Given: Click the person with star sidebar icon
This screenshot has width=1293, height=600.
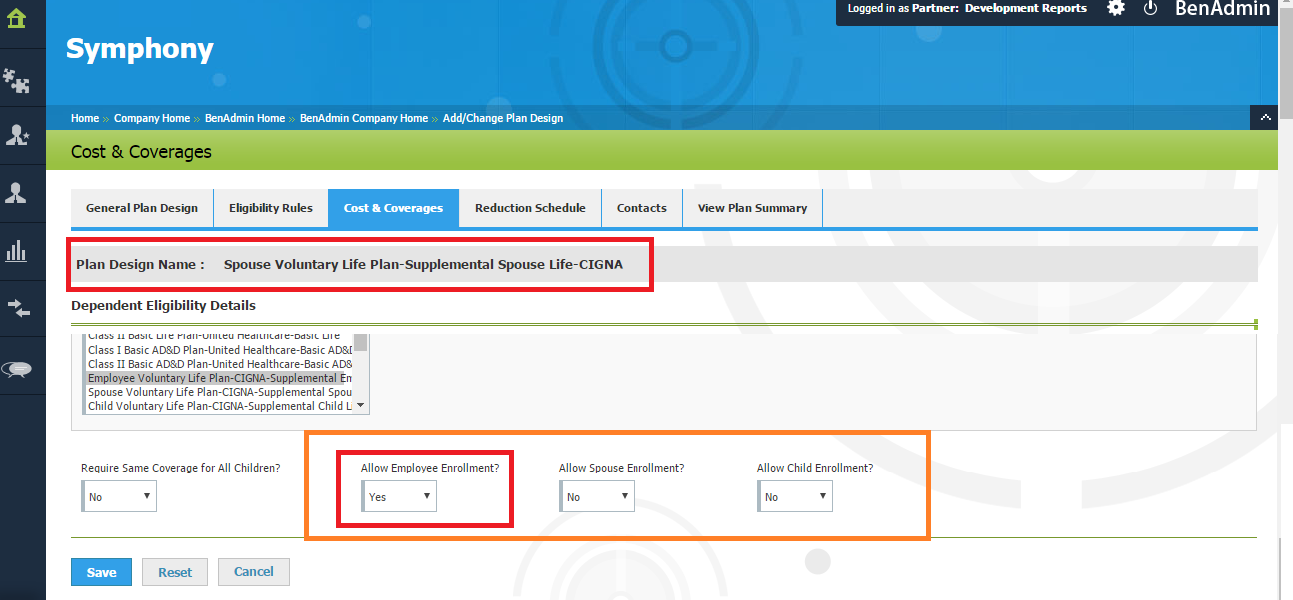Looking at the screenshot, I should [16, 136].
